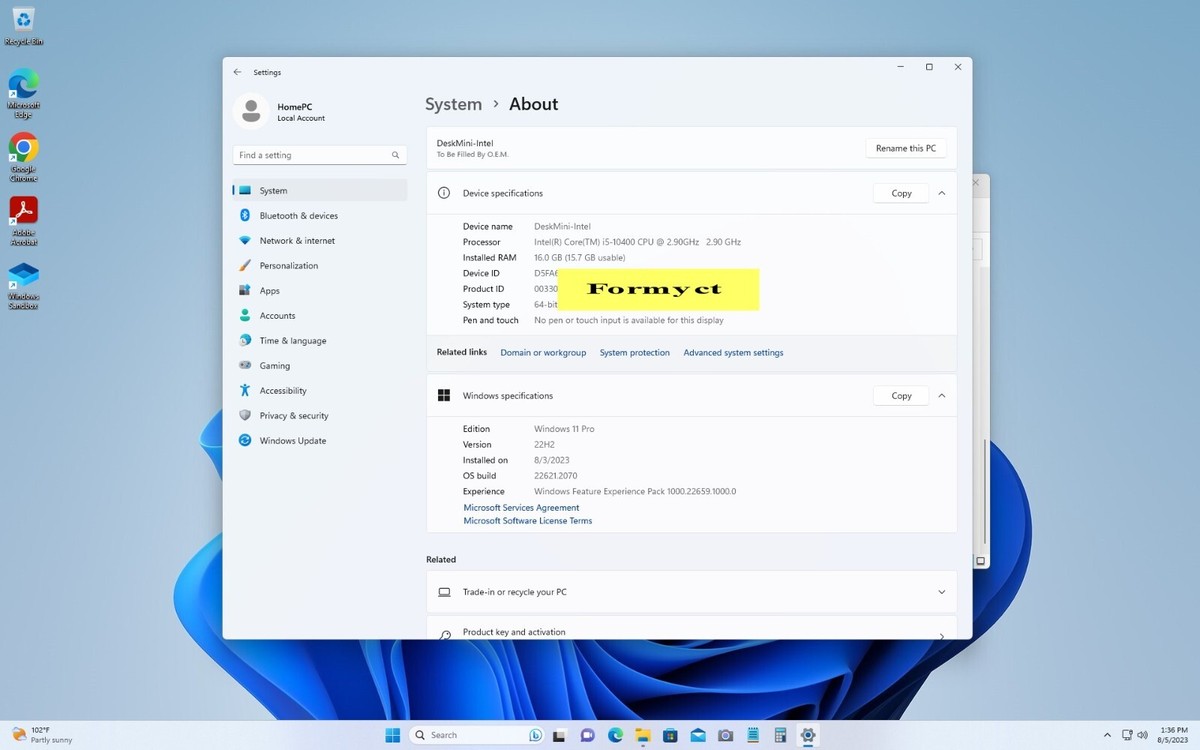1200x750 pixels.
Task: Click the Intel Core i5-10400 processor value
Action: [637, 242]
